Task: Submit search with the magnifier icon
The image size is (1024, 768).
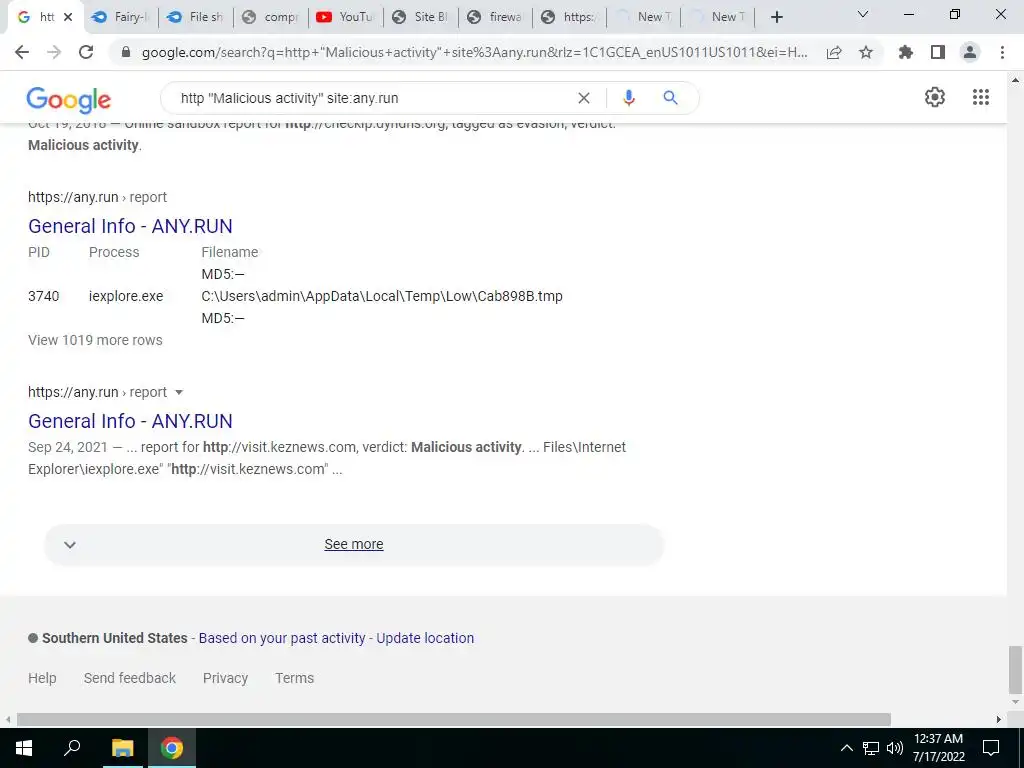Action: click(x=670, y=98)
